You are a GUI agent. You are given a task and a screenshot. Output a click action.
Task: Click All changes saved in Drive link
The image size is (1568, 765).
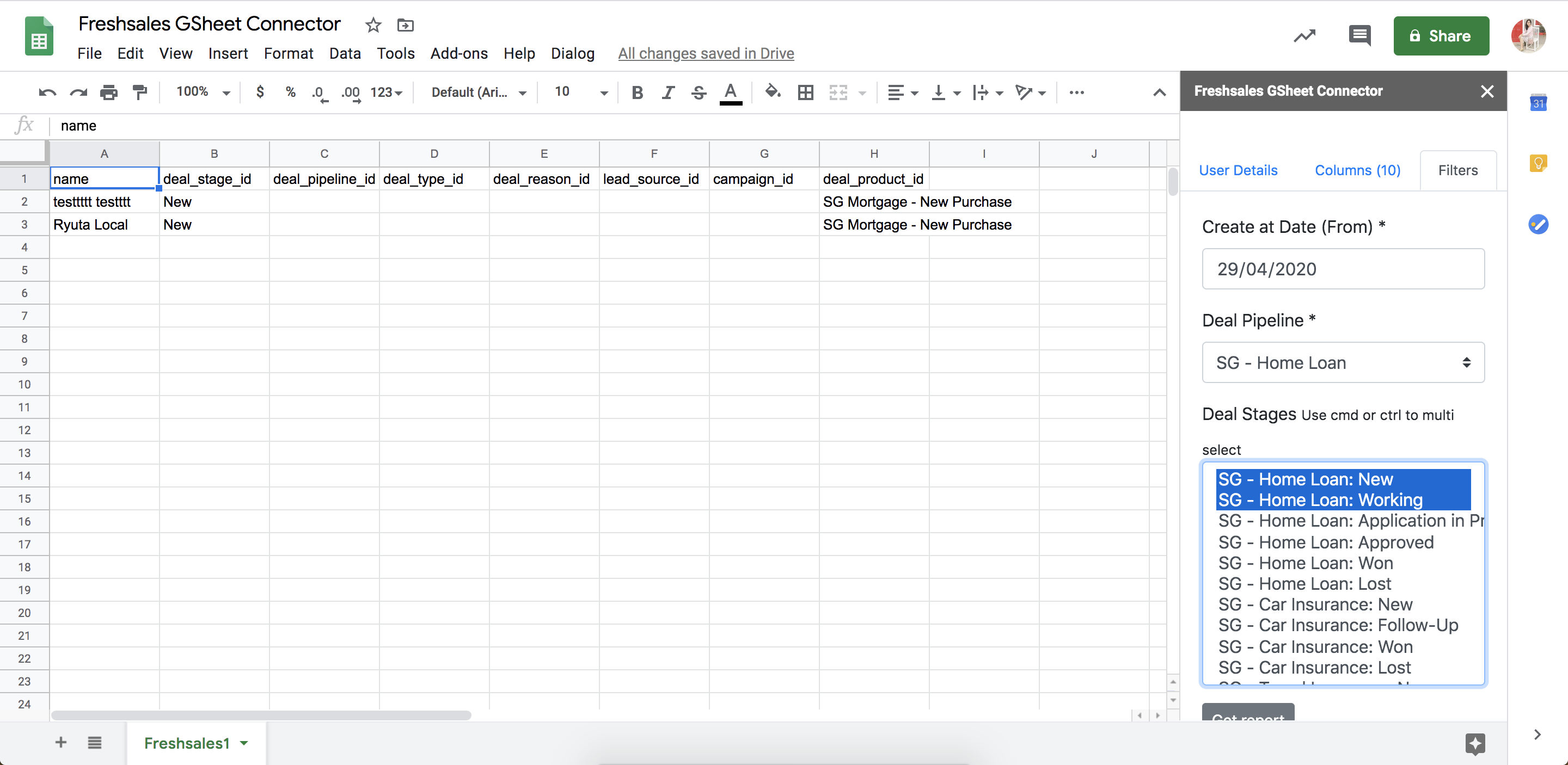(x=706, y=53)
